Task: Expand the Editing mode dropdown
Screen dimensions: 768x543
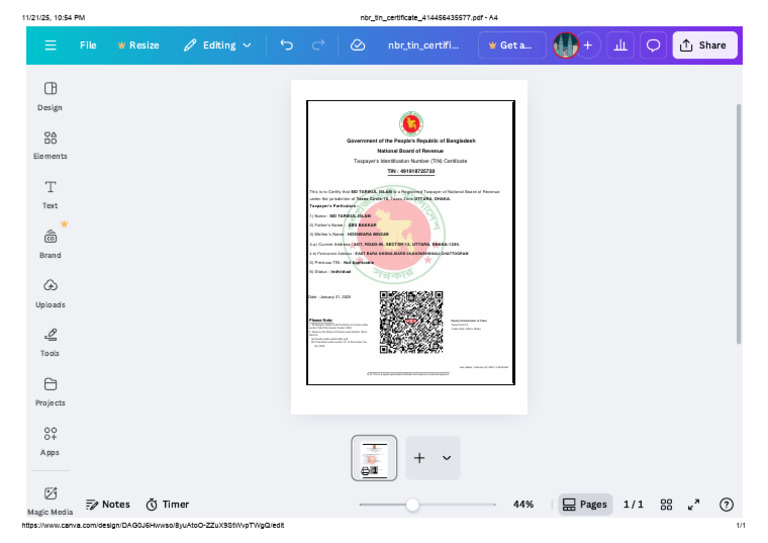Action: (x=217, y=46)
